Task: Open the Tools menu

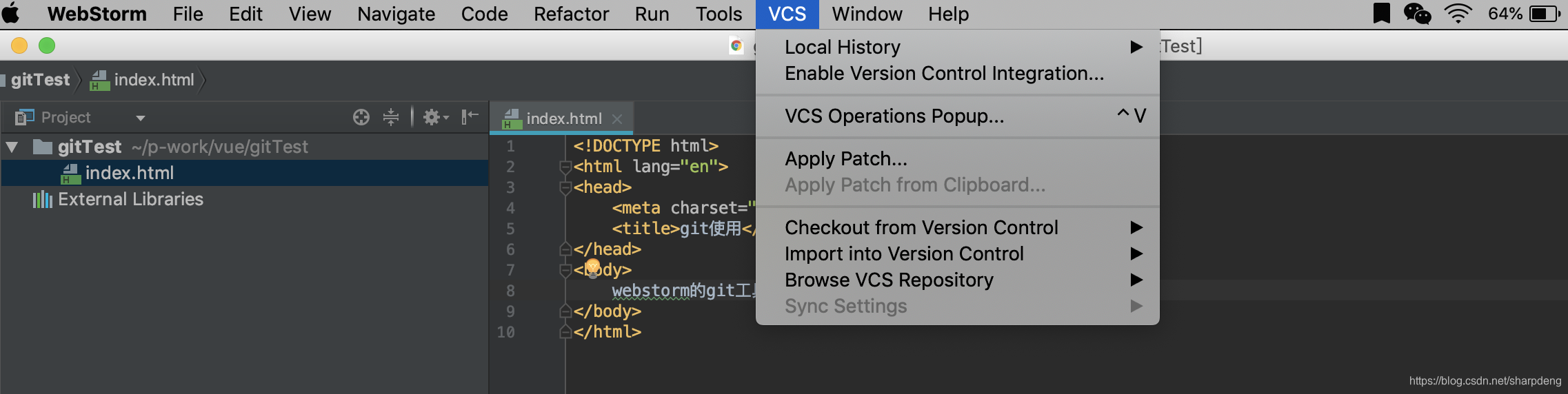Action: [718, 14]
